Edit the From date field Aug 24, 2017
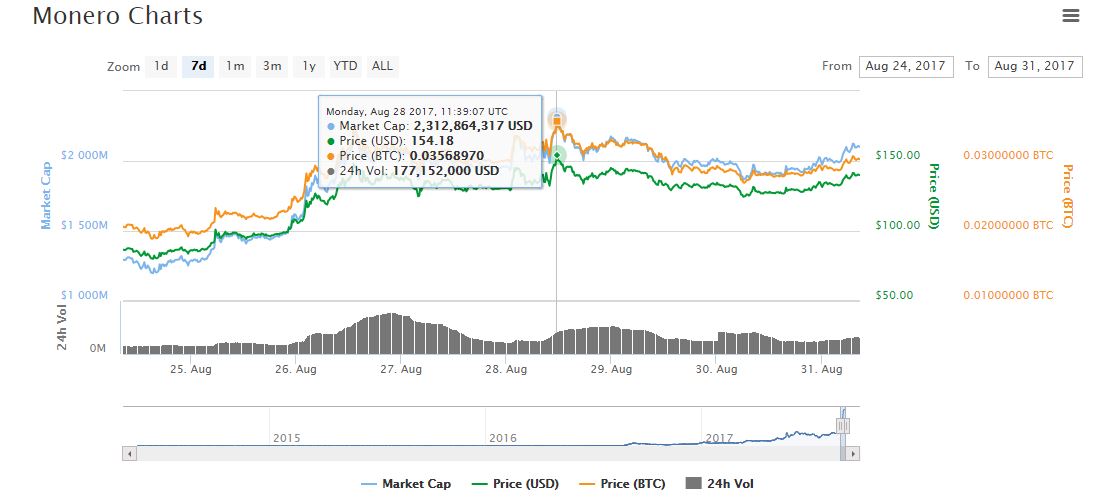 click(906, 66)
